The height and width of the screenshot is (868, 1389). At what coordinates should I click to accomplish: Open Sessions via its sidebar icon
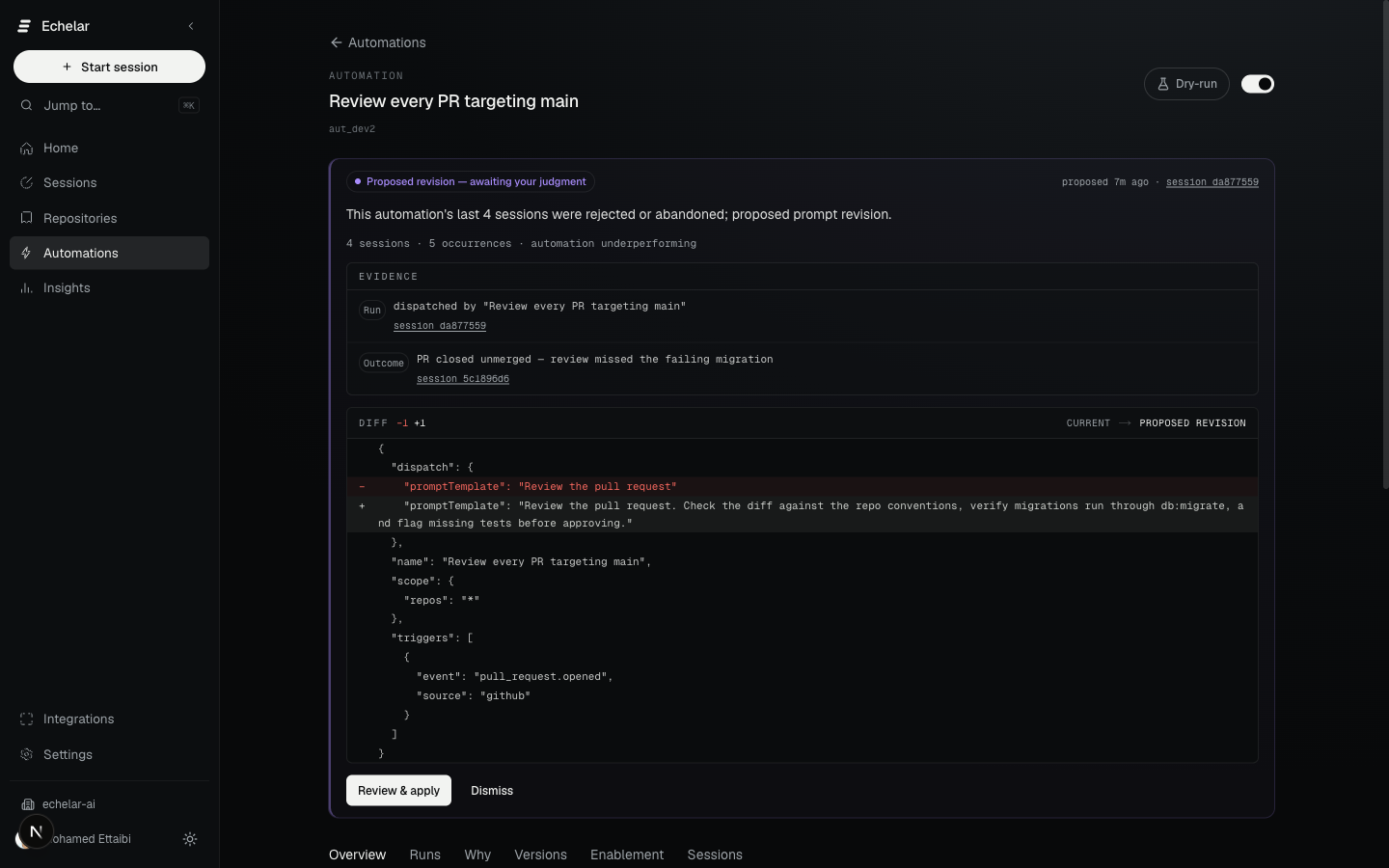[26, 182]
